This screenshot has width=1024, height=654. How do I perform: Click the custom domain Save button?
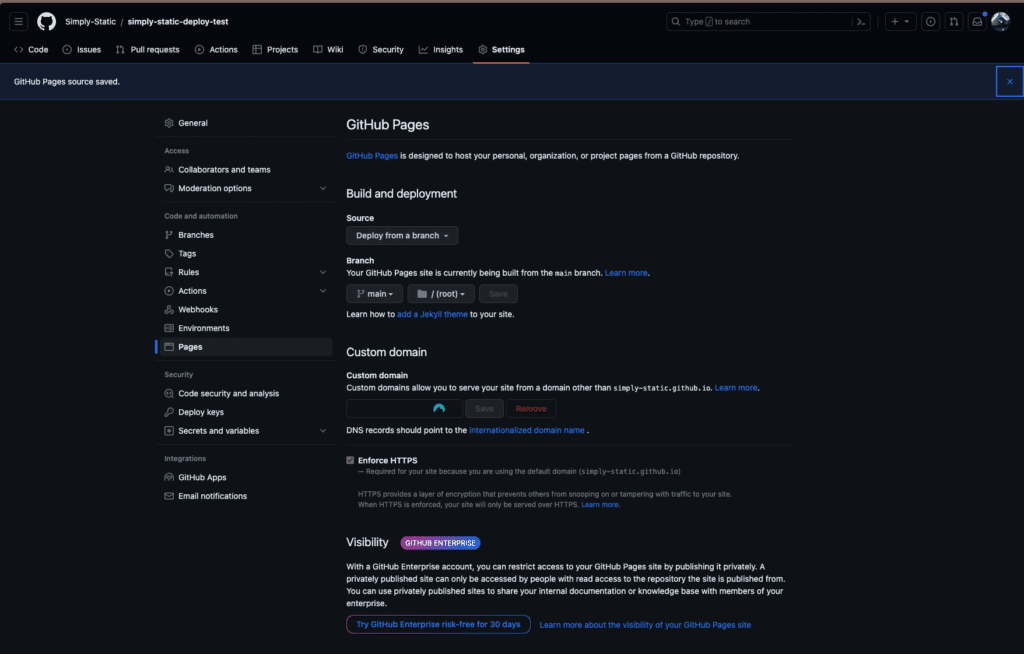tap(484, 408)
